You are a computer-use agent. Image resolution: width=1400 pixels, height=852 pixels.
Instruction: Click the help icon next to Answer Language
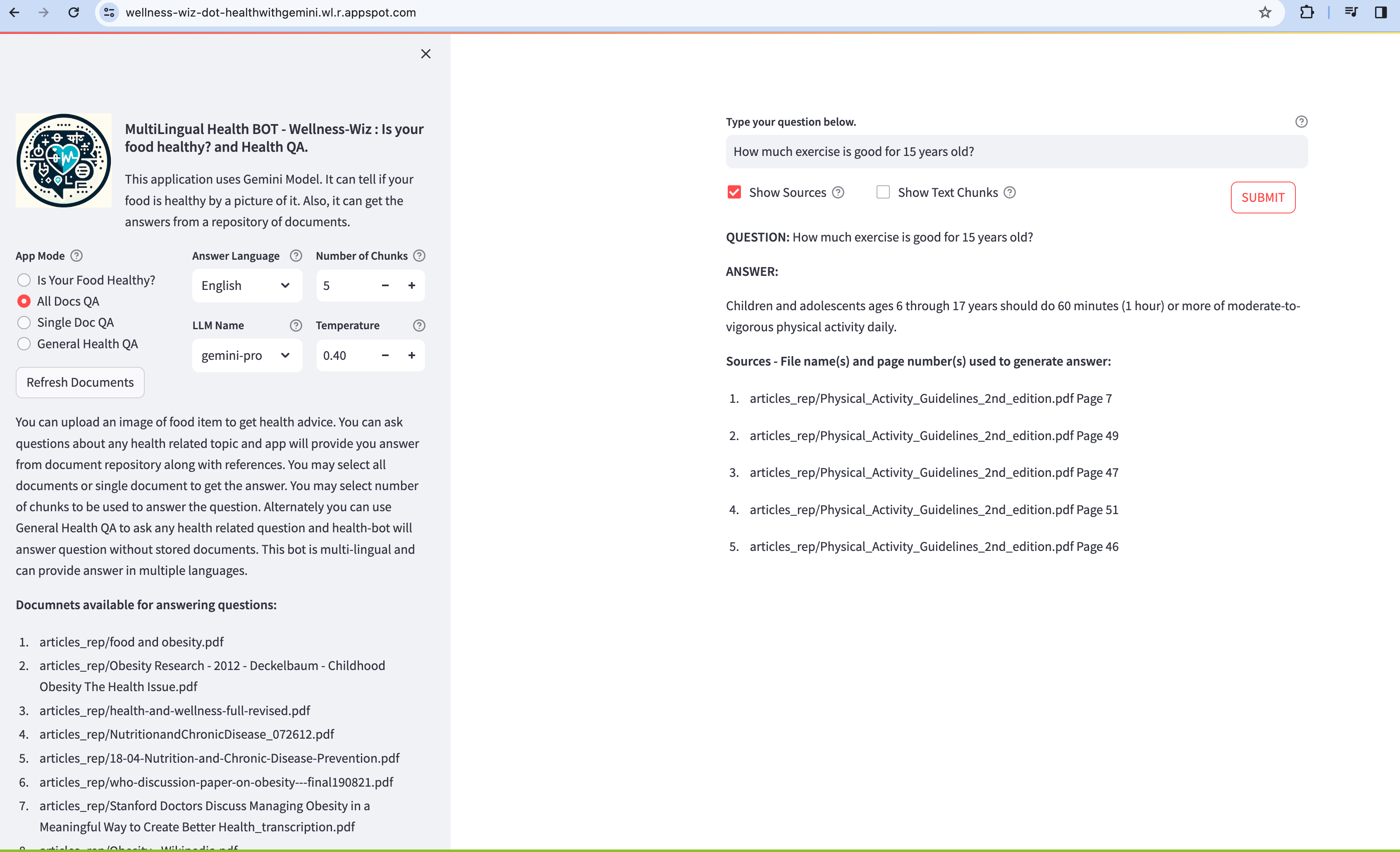pos(296,256)
